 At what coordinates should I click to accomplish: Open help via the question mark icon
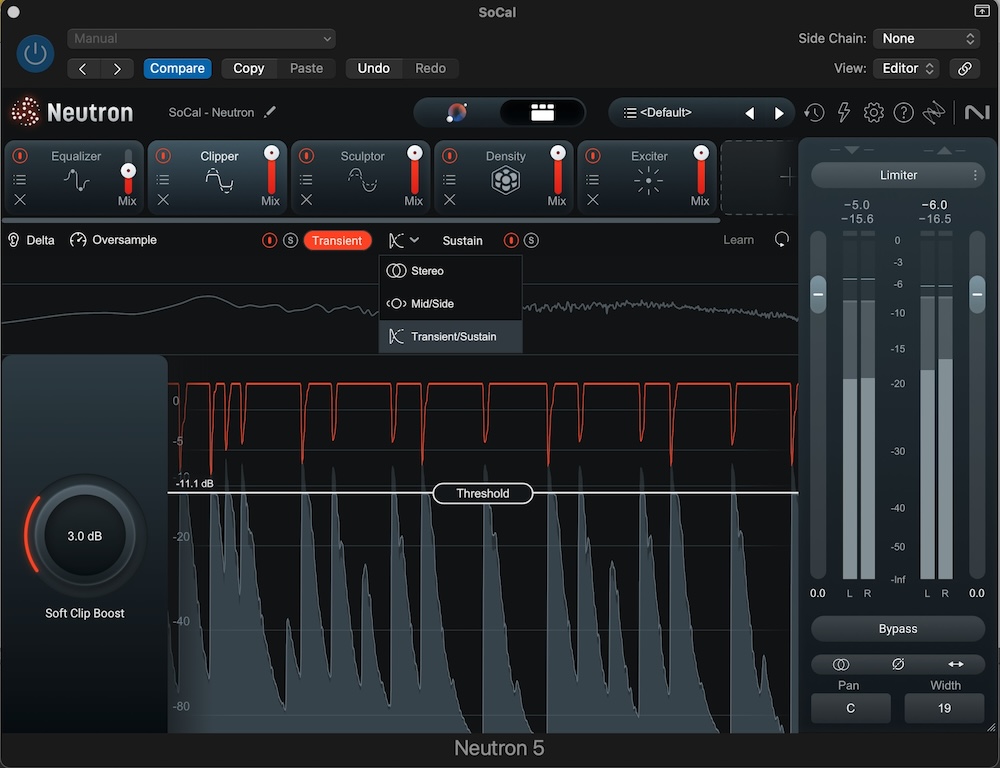903,113
